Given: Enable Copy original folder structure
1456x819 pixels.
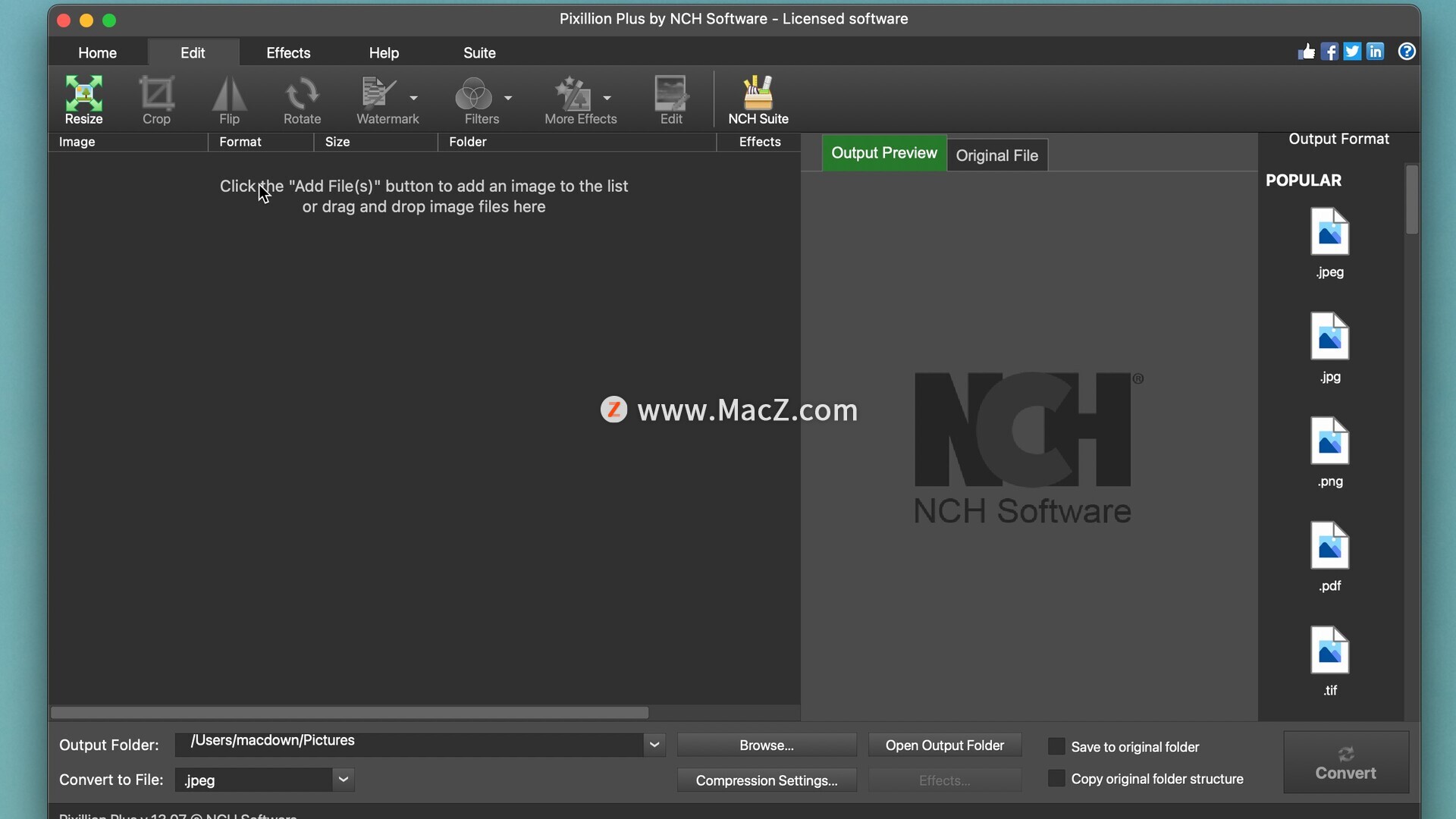Looking at the screenshot, I should pyautogui.click(x=1056, y=778).
